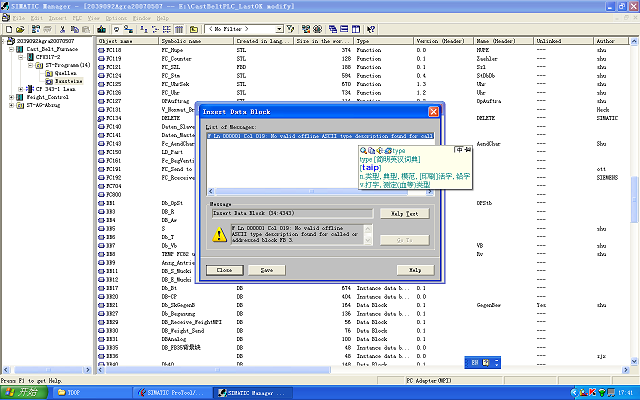Open the Options menu
This screenshot has width=640, height=400.
click(x=116, y=18)
